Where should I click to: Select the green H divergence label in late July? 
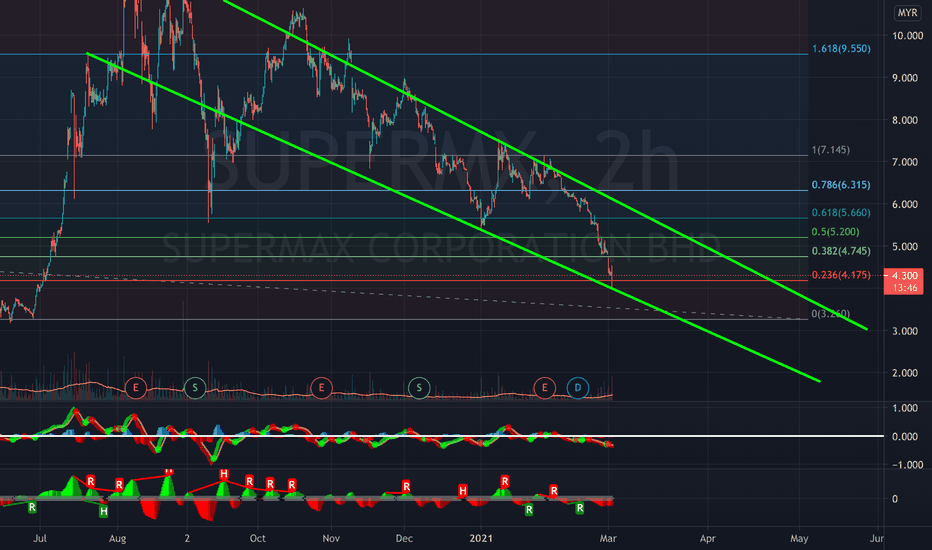(103, 511)
